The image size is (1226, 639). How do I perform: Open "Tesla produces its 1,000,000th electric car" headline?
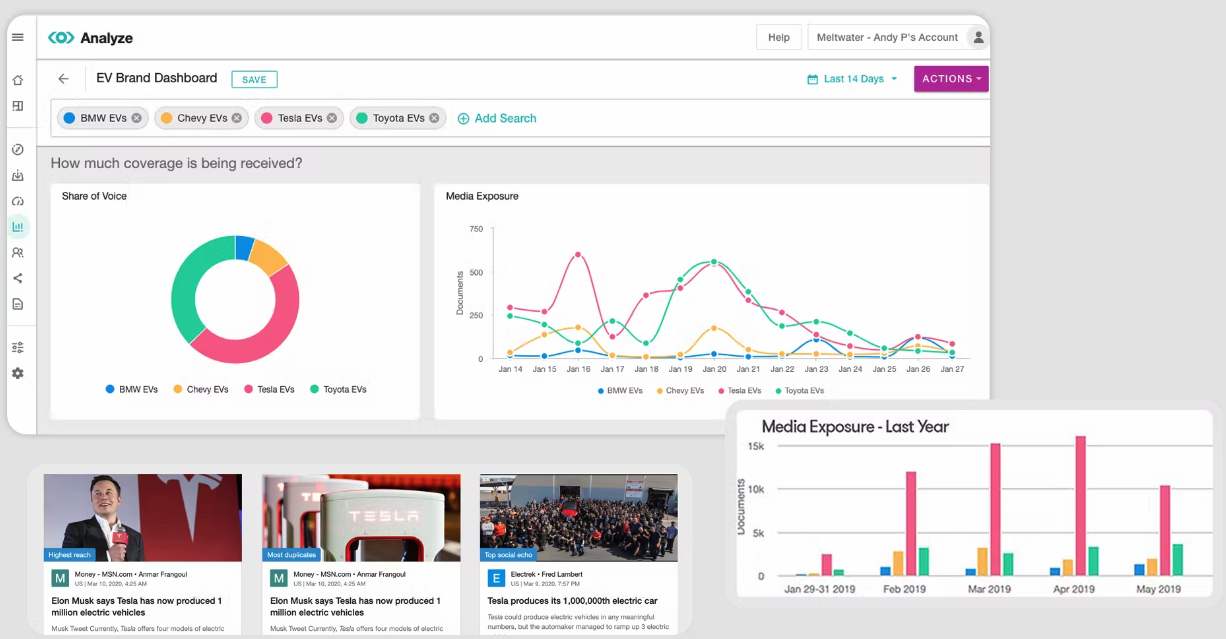pos(572,601)
